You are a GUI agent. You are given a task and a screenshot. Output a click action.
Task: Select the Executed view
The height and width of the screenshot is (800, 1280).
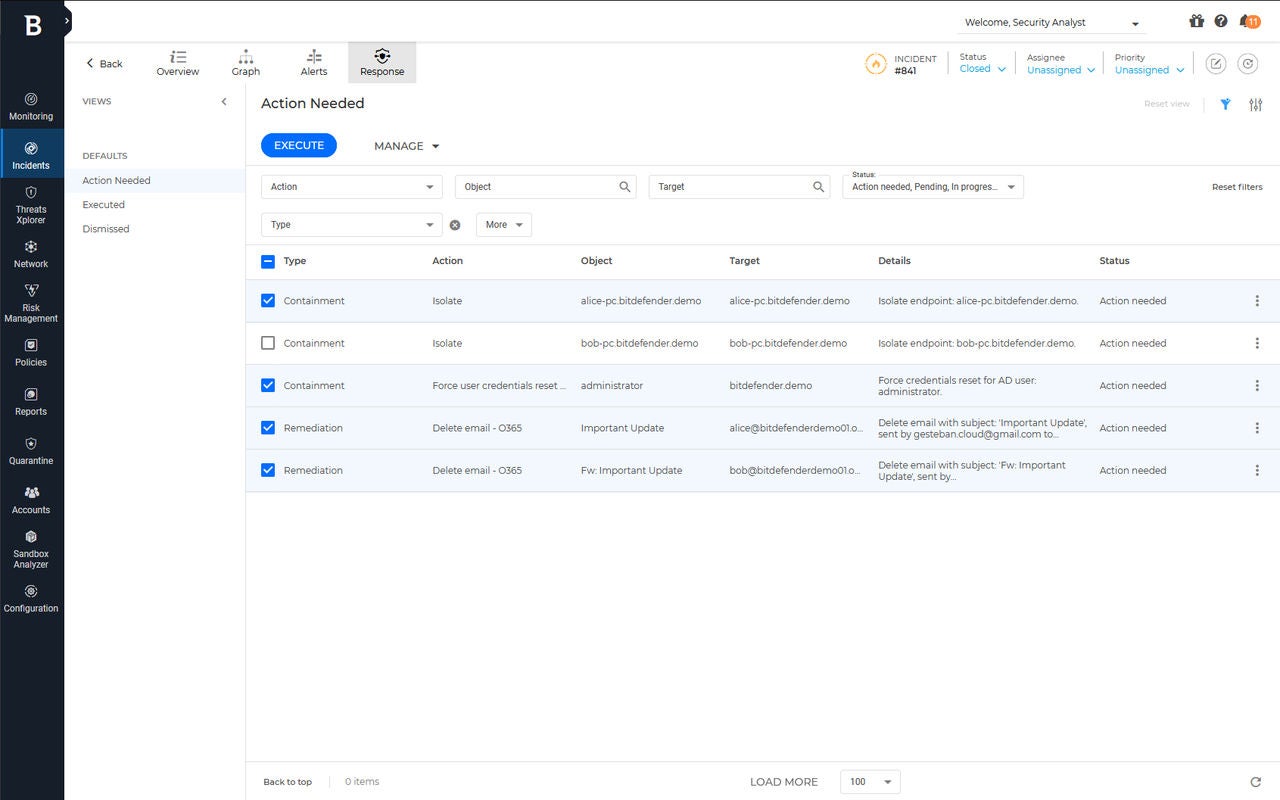155,205
